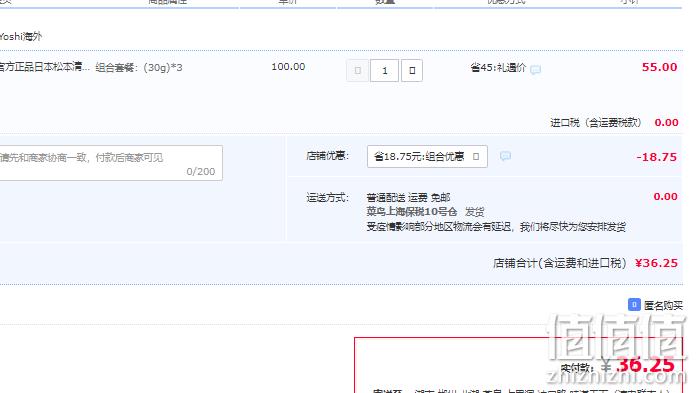
Task: Click the quantity input showing 1
Action: point(384,71)
